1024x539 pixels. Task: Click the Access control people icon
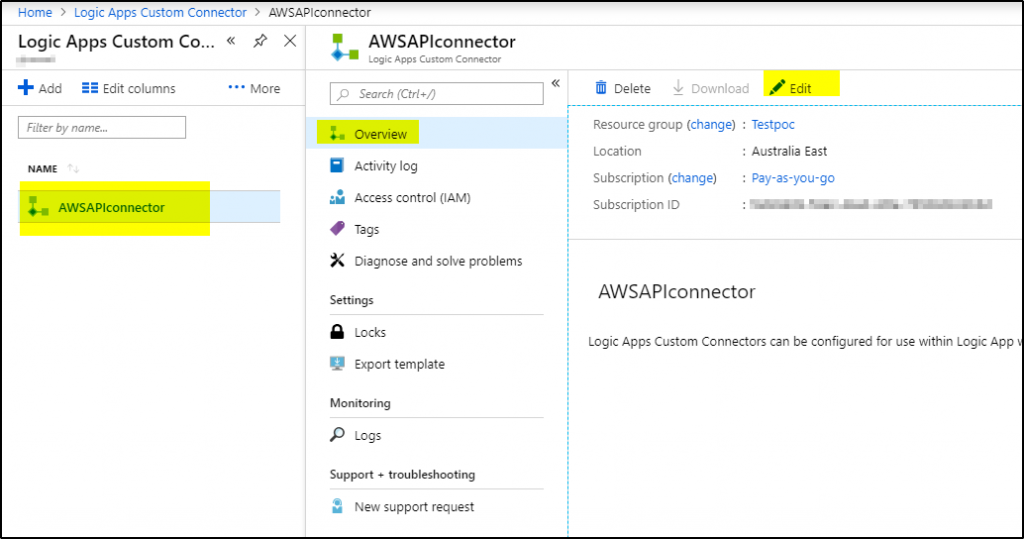point(337,197)
